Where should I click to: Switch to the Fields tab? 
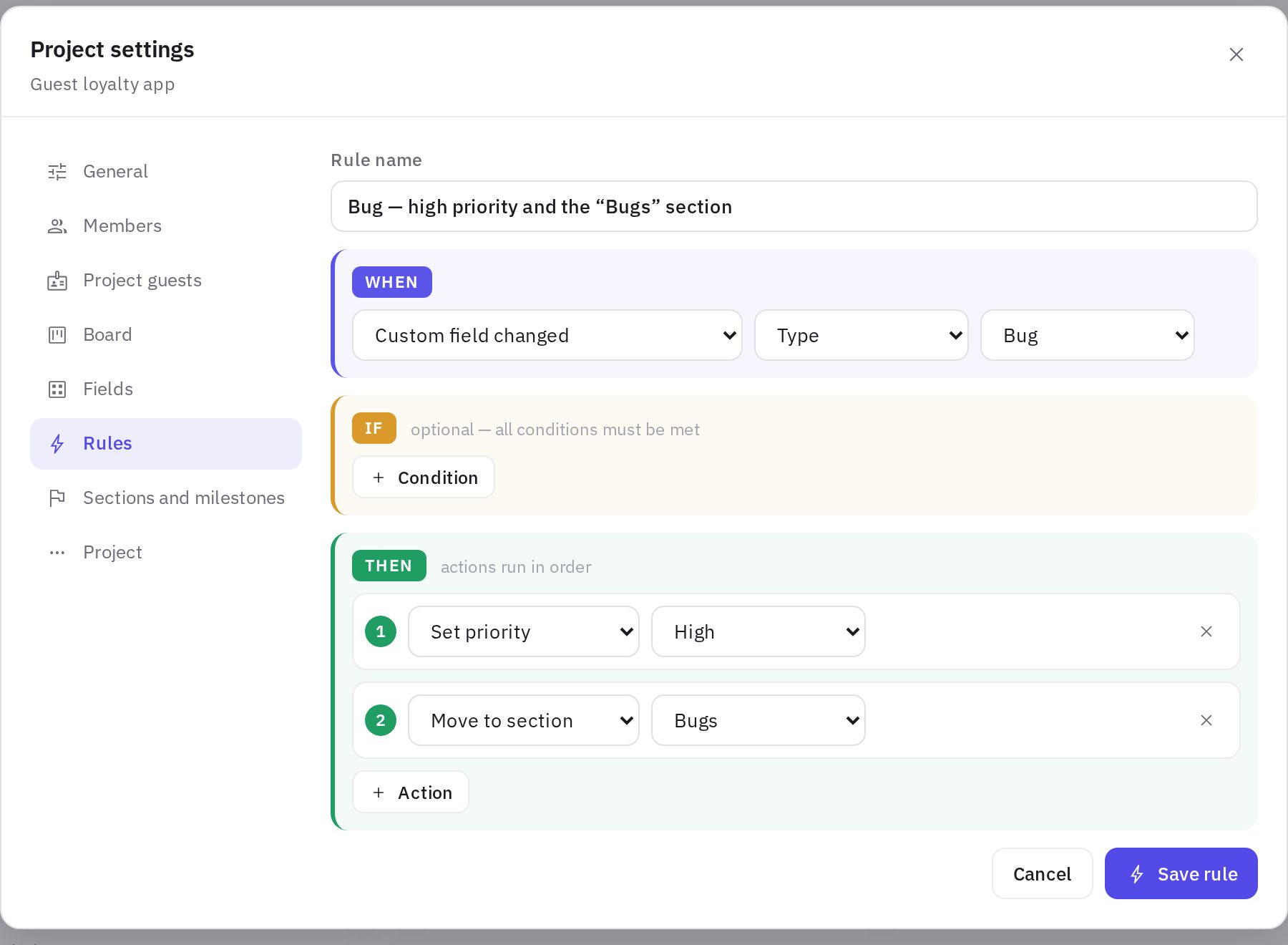click(x=166, y=389)
